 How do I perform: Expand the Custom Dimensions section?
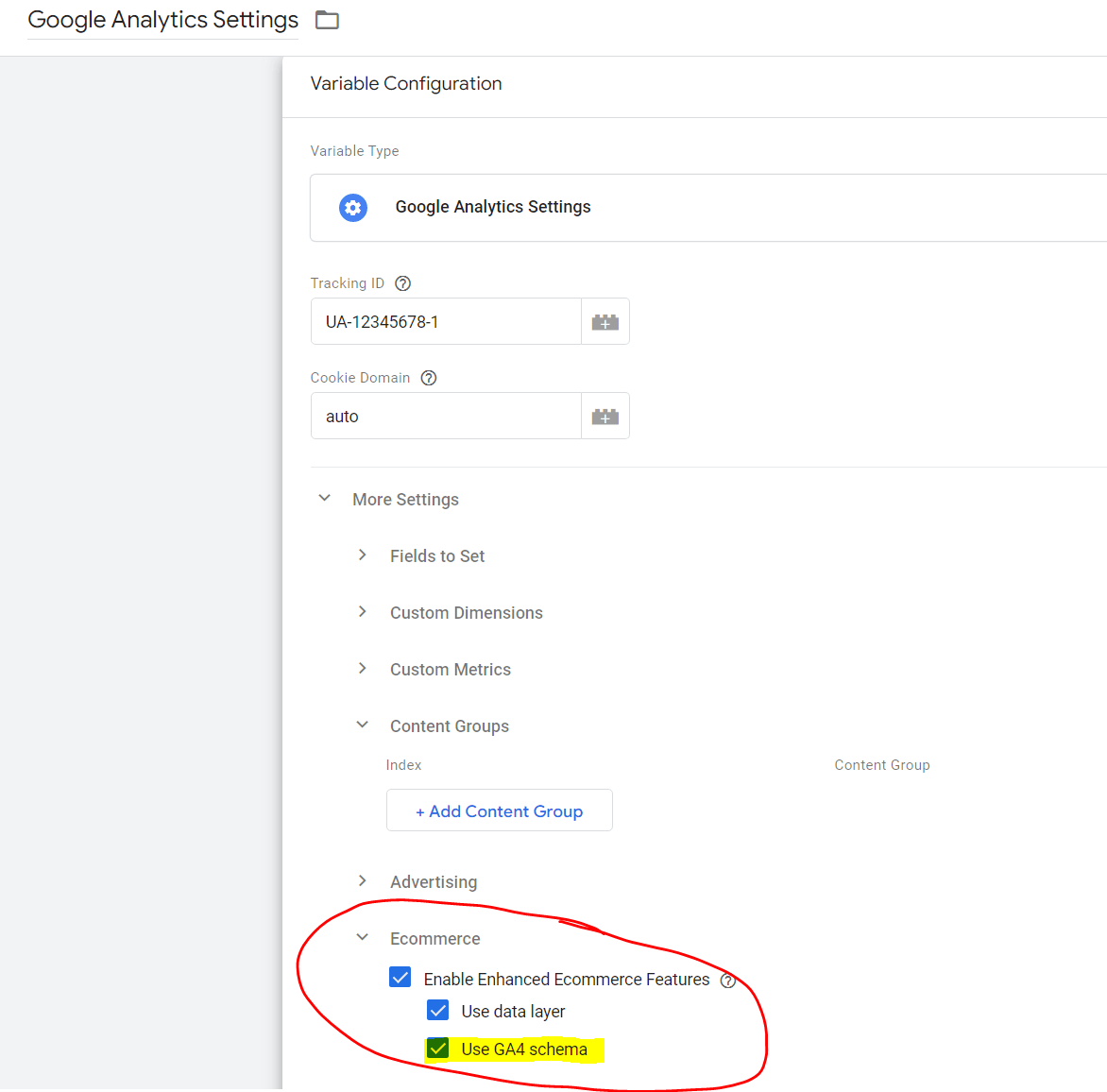pyautogui.click(x=363, y=612)
